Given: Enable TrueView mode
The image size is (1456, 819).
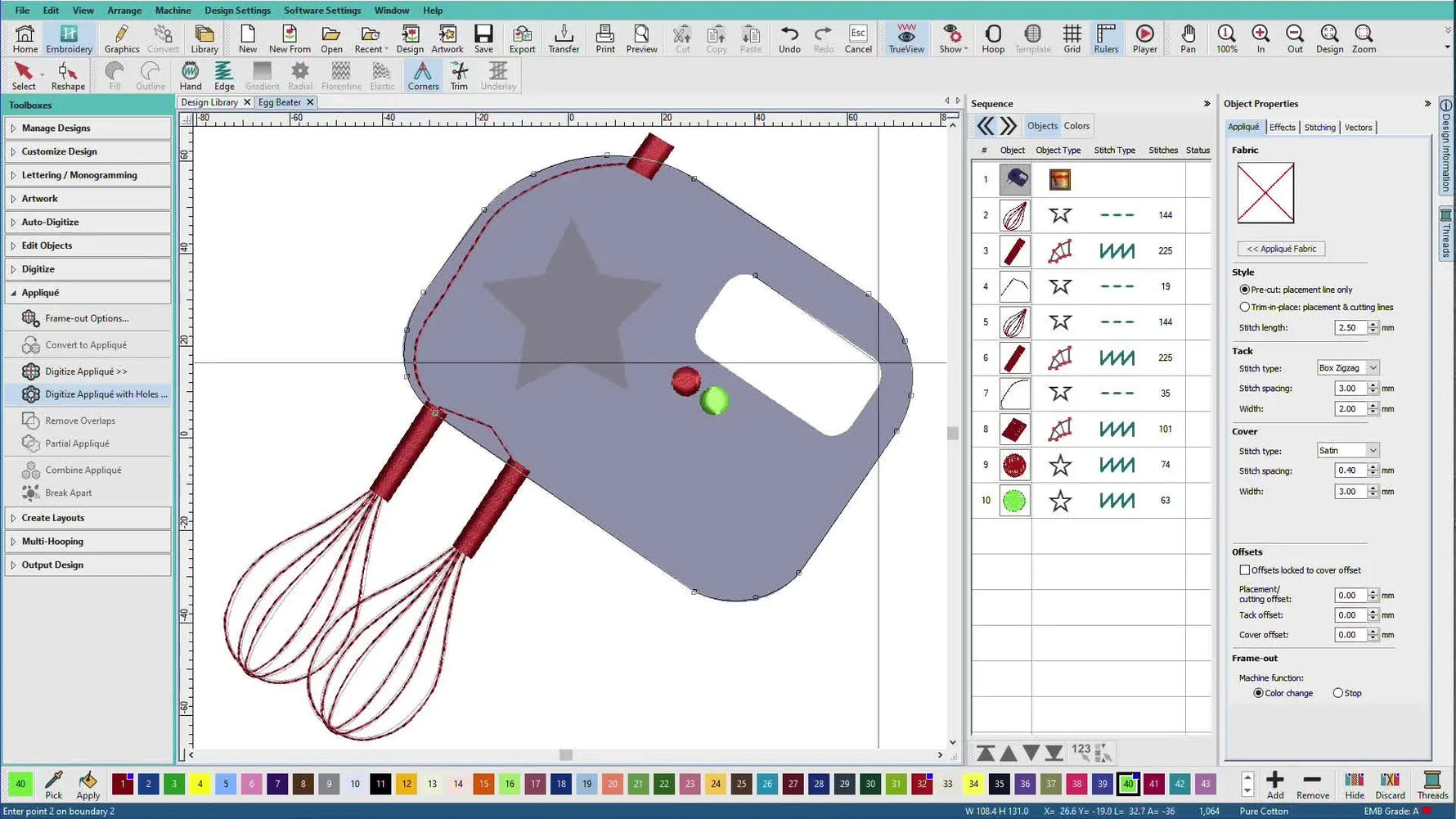Looking at the screenshot, I should click(x=906, y=38).
